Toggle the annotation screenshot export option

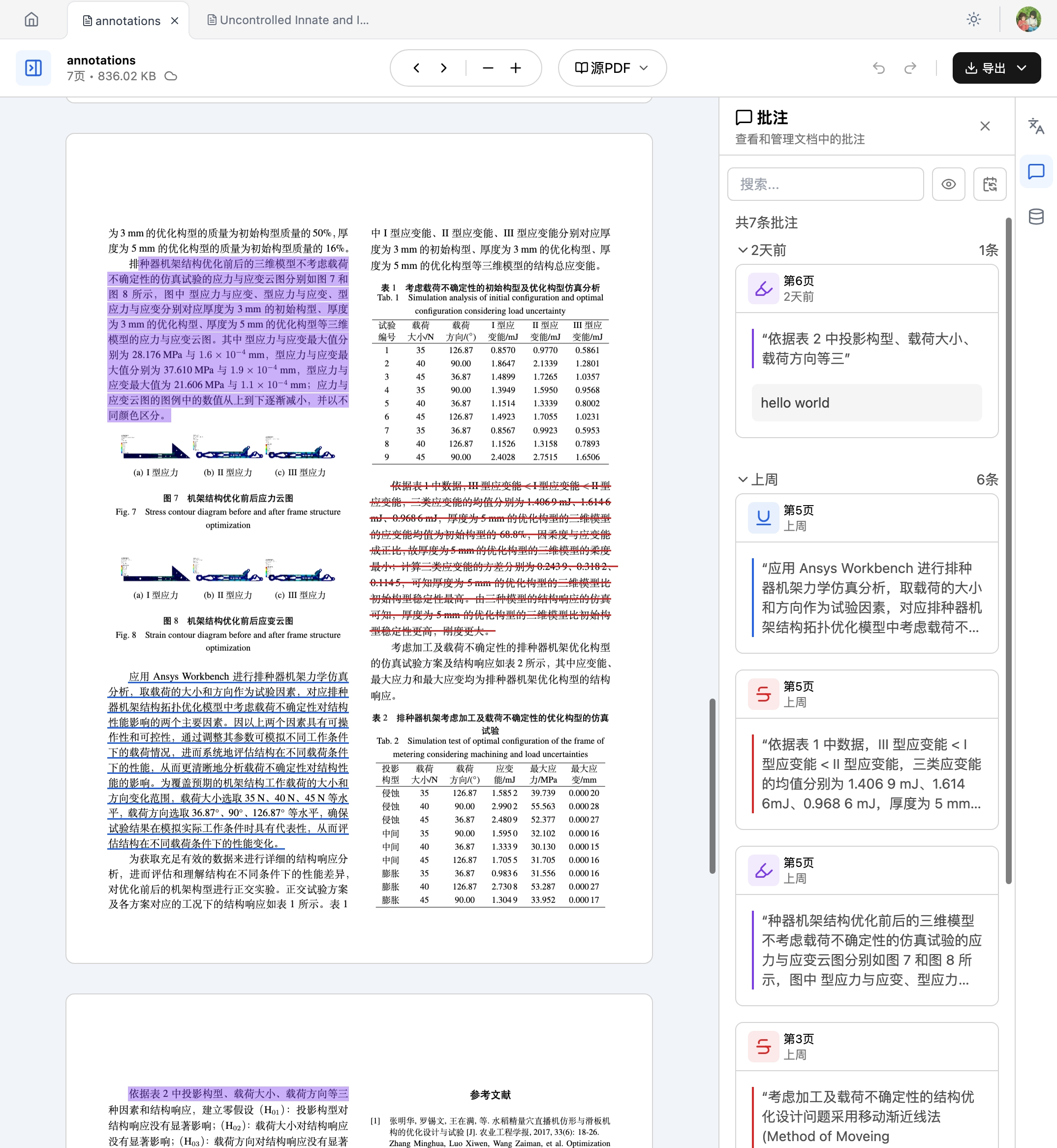[989, 184]
